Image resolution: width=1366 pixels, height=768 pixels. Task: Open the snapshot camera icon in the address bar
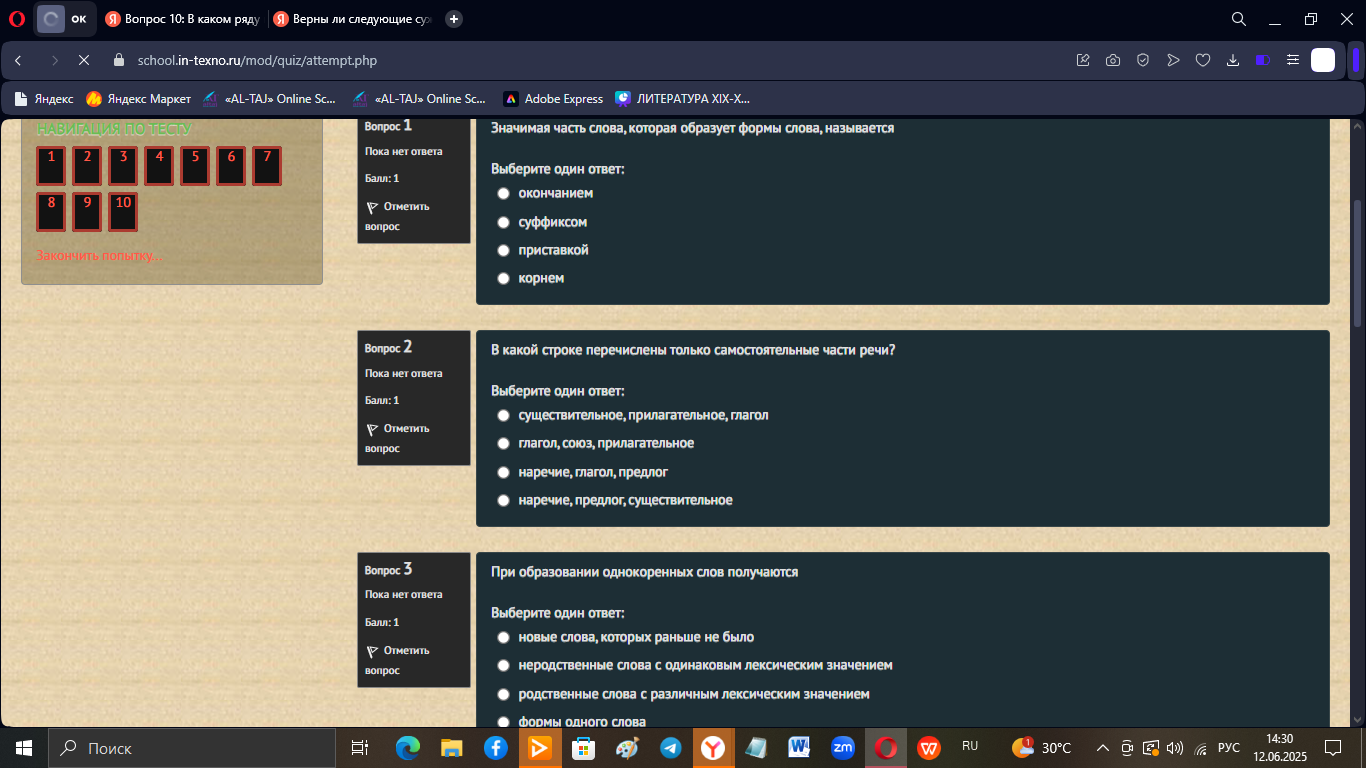(x=1113, y=60)
